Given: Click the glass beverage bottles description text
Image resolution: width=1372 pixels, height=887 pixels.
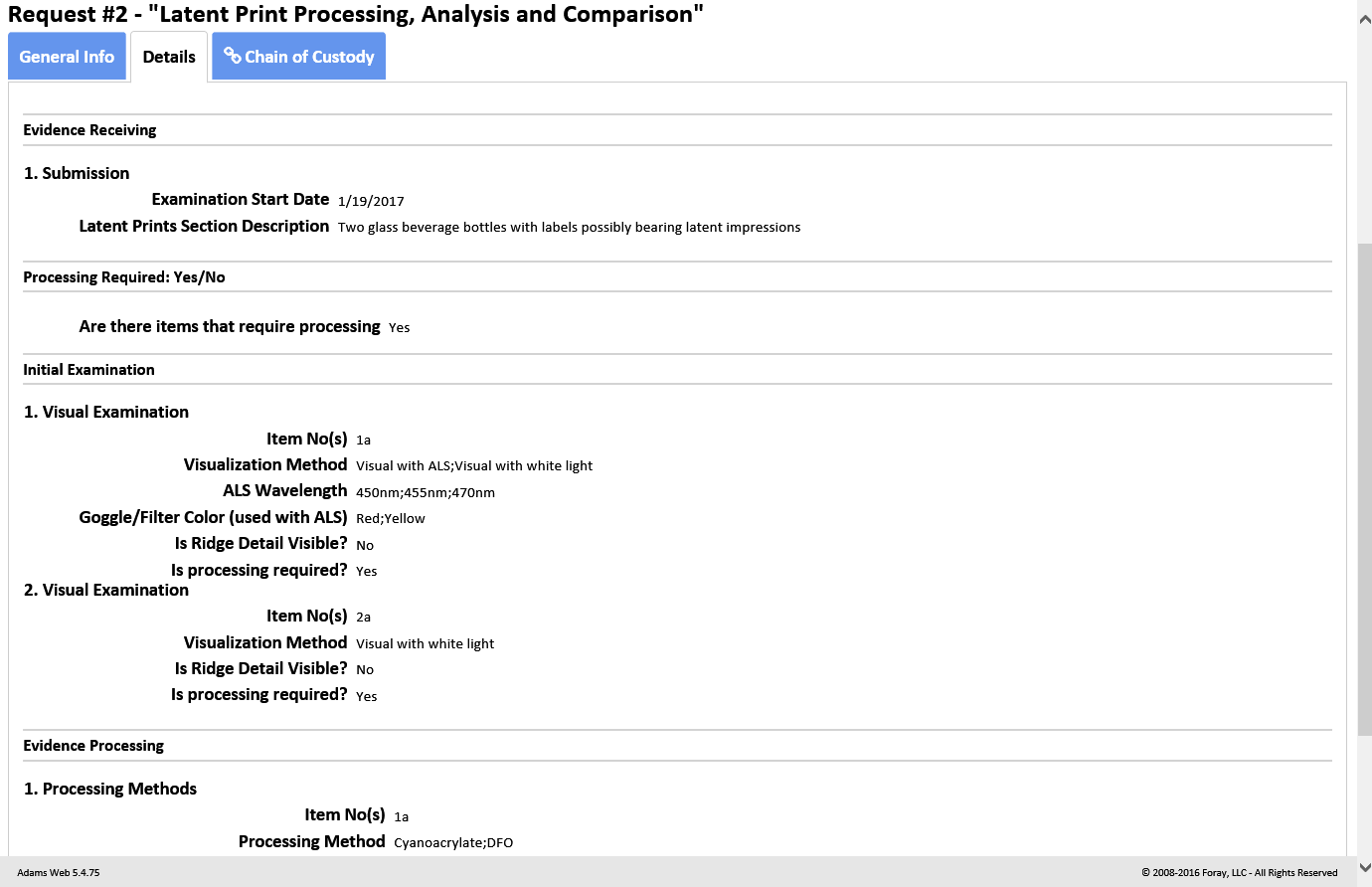Looking at the screenshot, I should [x=569, y=228].
